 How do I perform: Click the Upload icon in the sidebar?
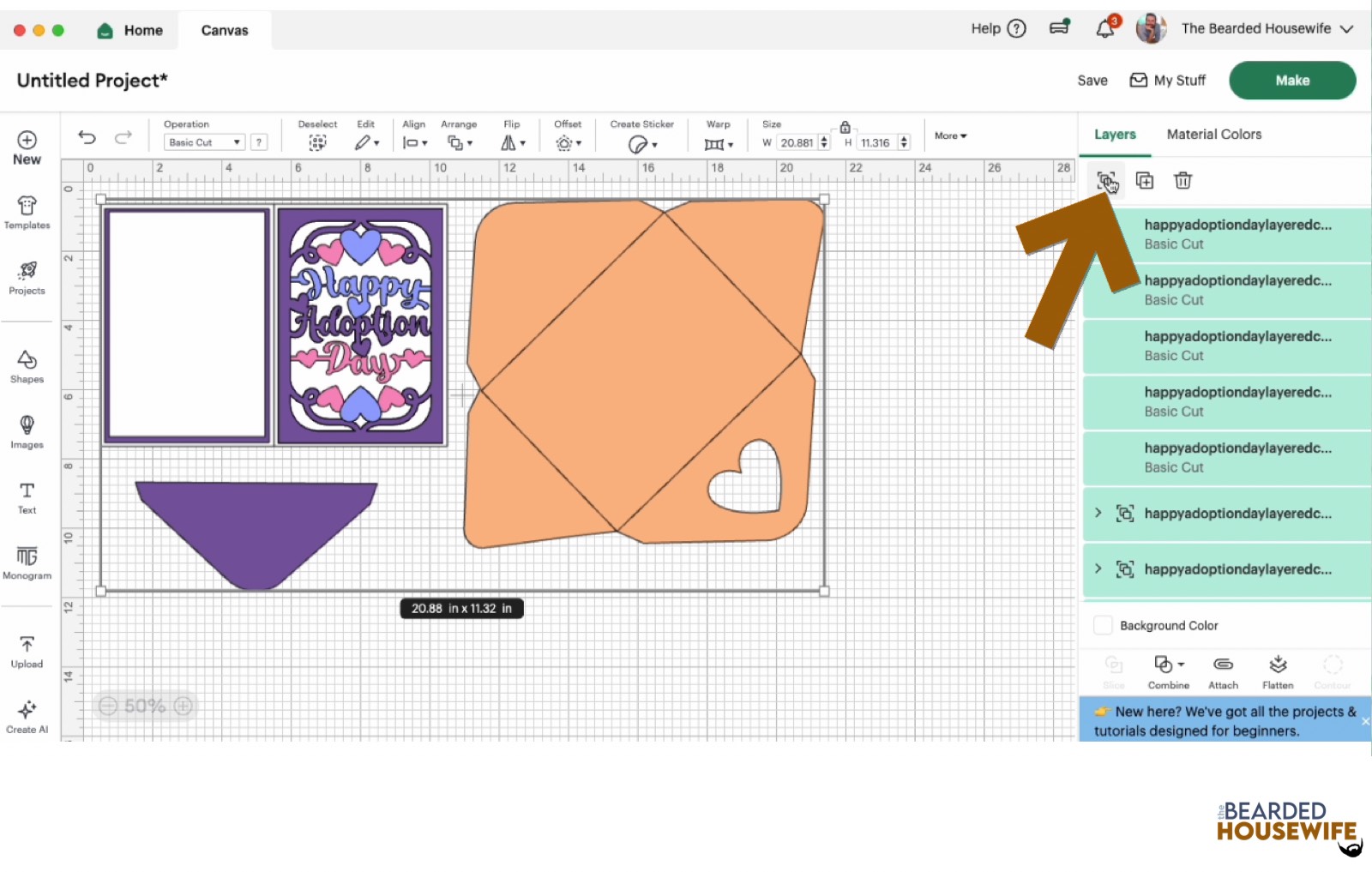[x=27, y=652]
